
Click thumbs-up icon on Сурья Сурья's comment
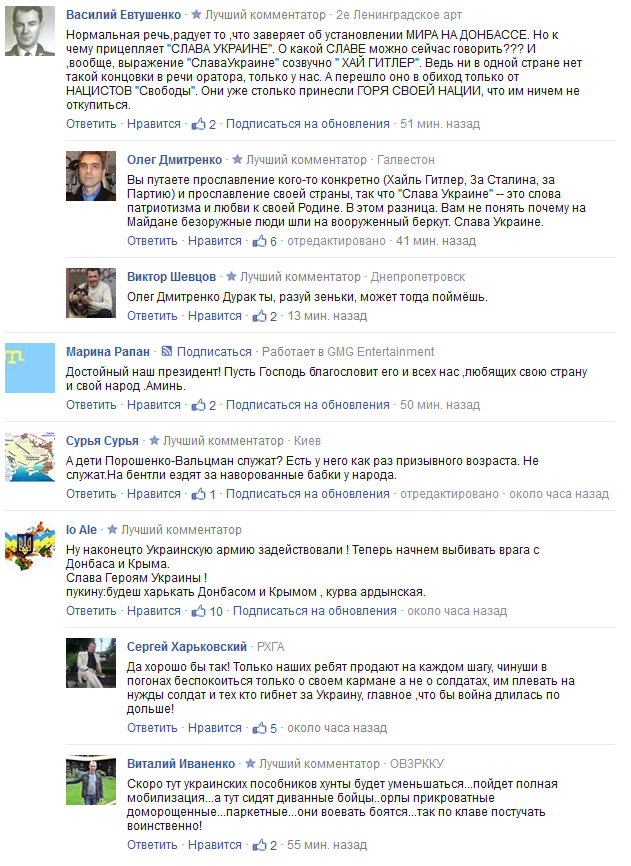(x=198, y=494)
